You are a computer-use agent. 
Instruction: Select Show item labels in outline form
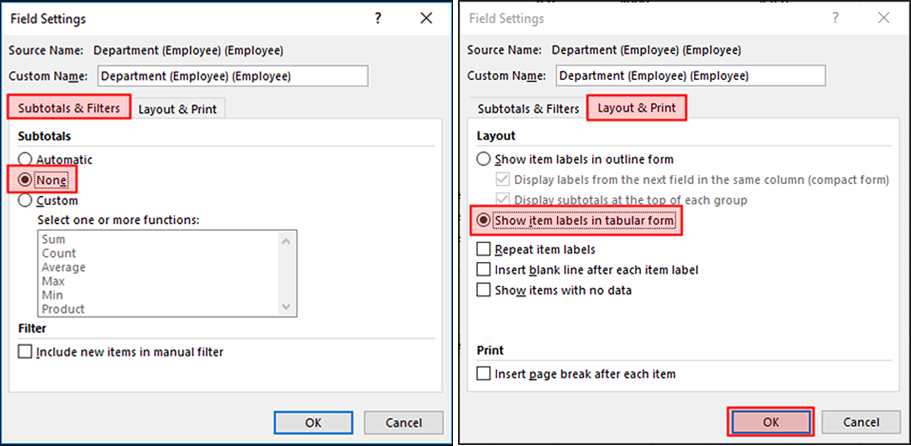pyautogui.click(x=485, y=159)
